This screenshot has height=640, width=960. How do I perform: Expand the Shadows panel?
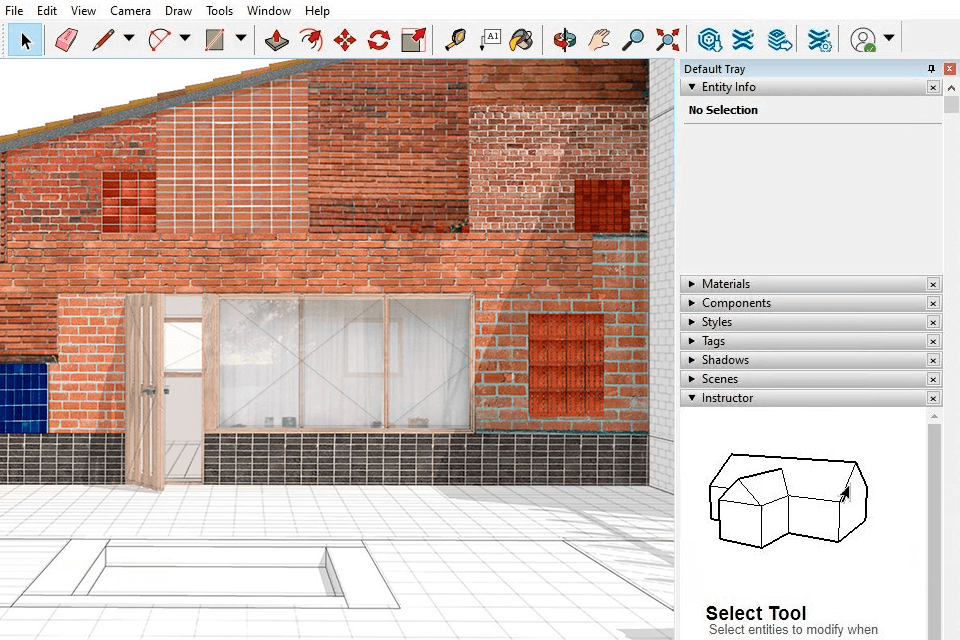point(725,360)
